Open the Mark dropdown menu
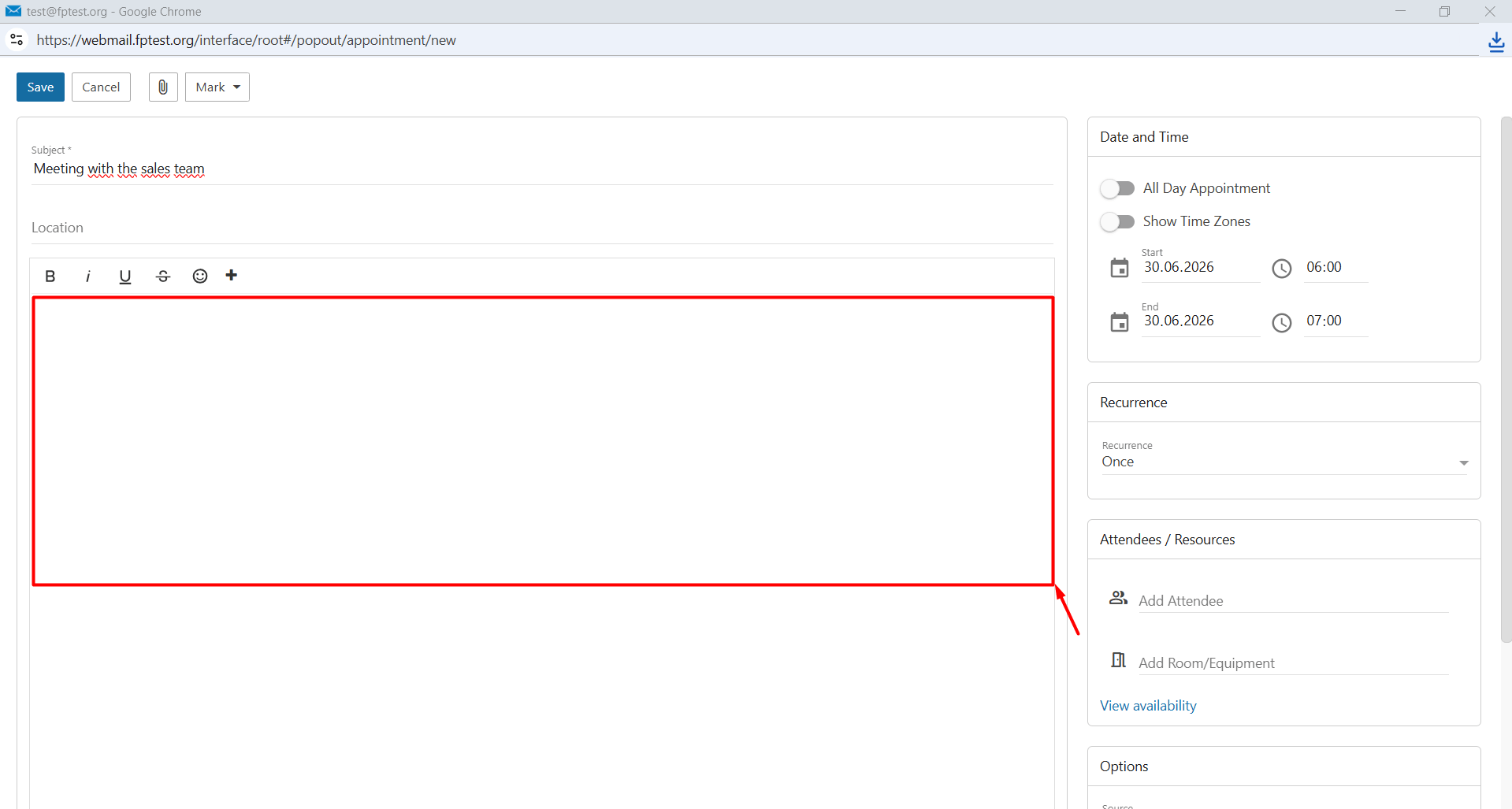 tap(217, 87)
